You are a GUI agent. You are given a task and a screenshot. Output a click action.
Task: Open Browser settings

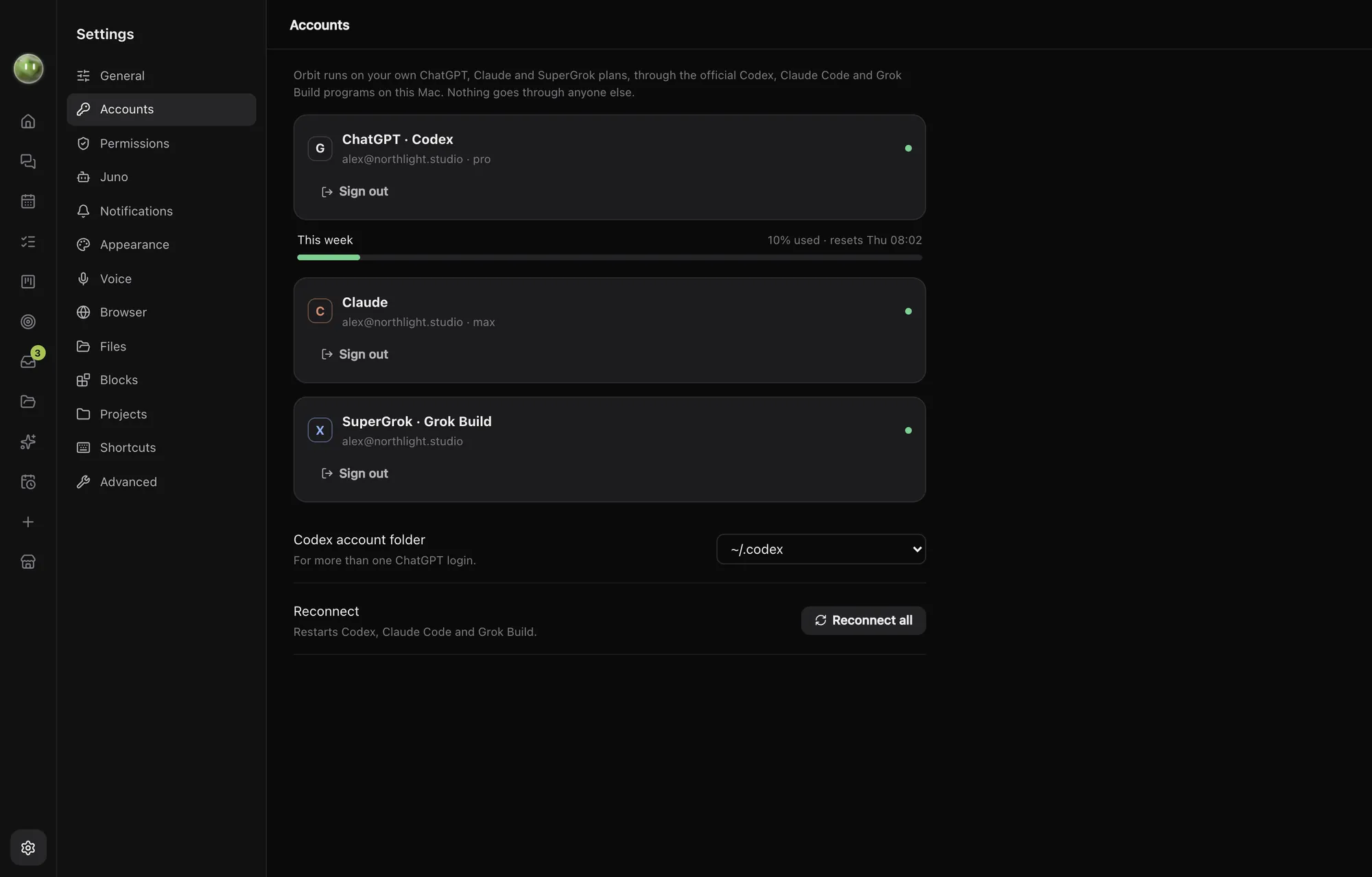tap(161, 312)
